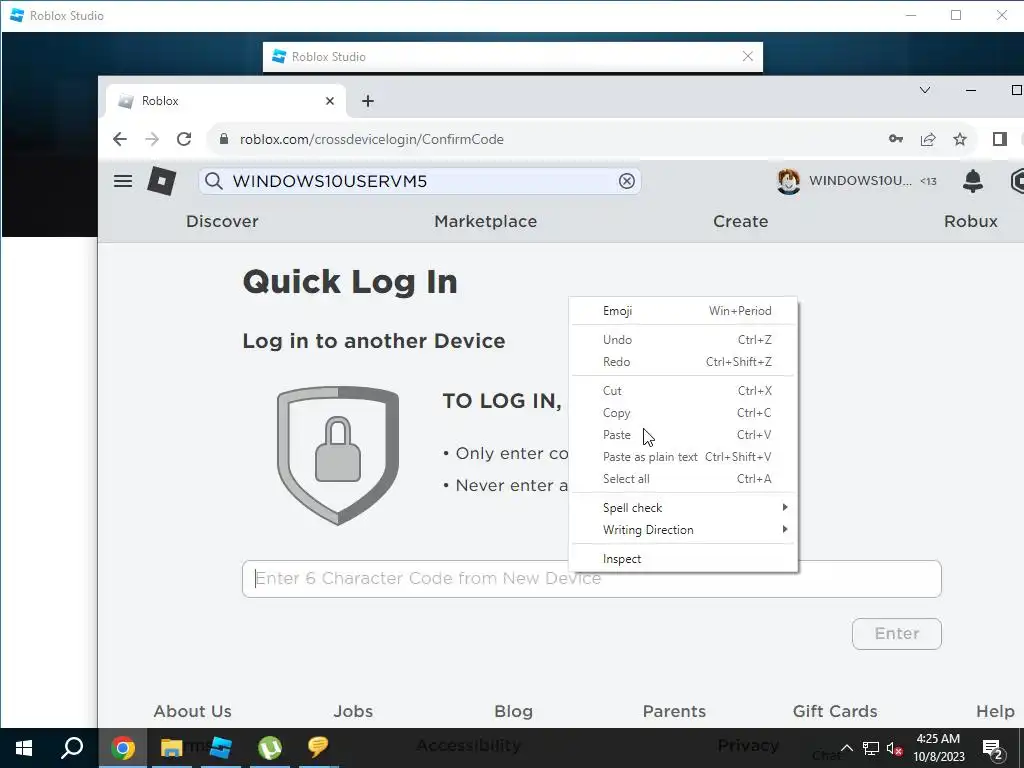Viewport: 1024px width, 768px height.
Task: Open the yellow chat app in taskbar
Action: pyautogui.click(x=318, y=748)
